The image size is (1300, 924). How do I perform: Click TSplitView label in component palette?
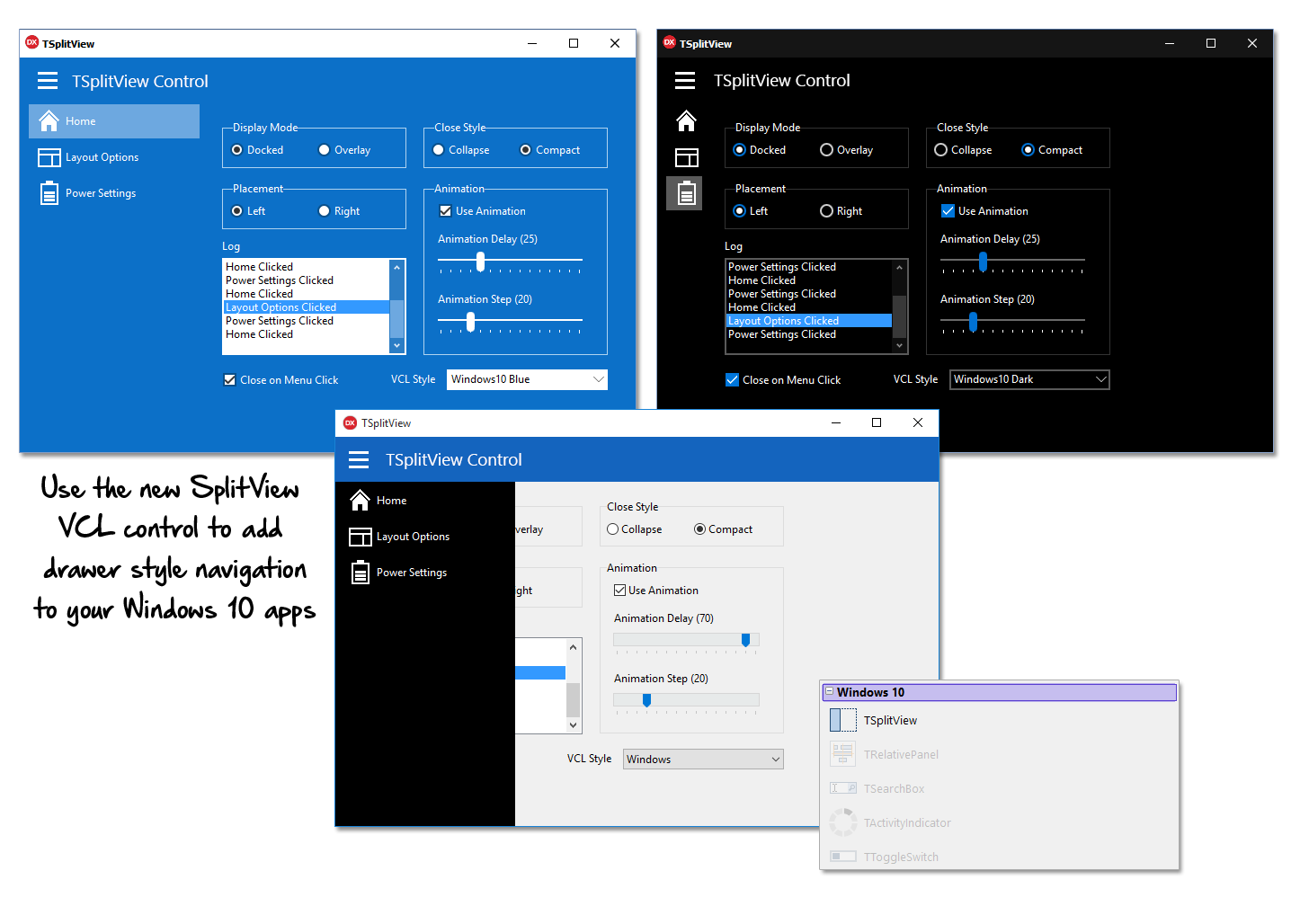coord(890,721)
